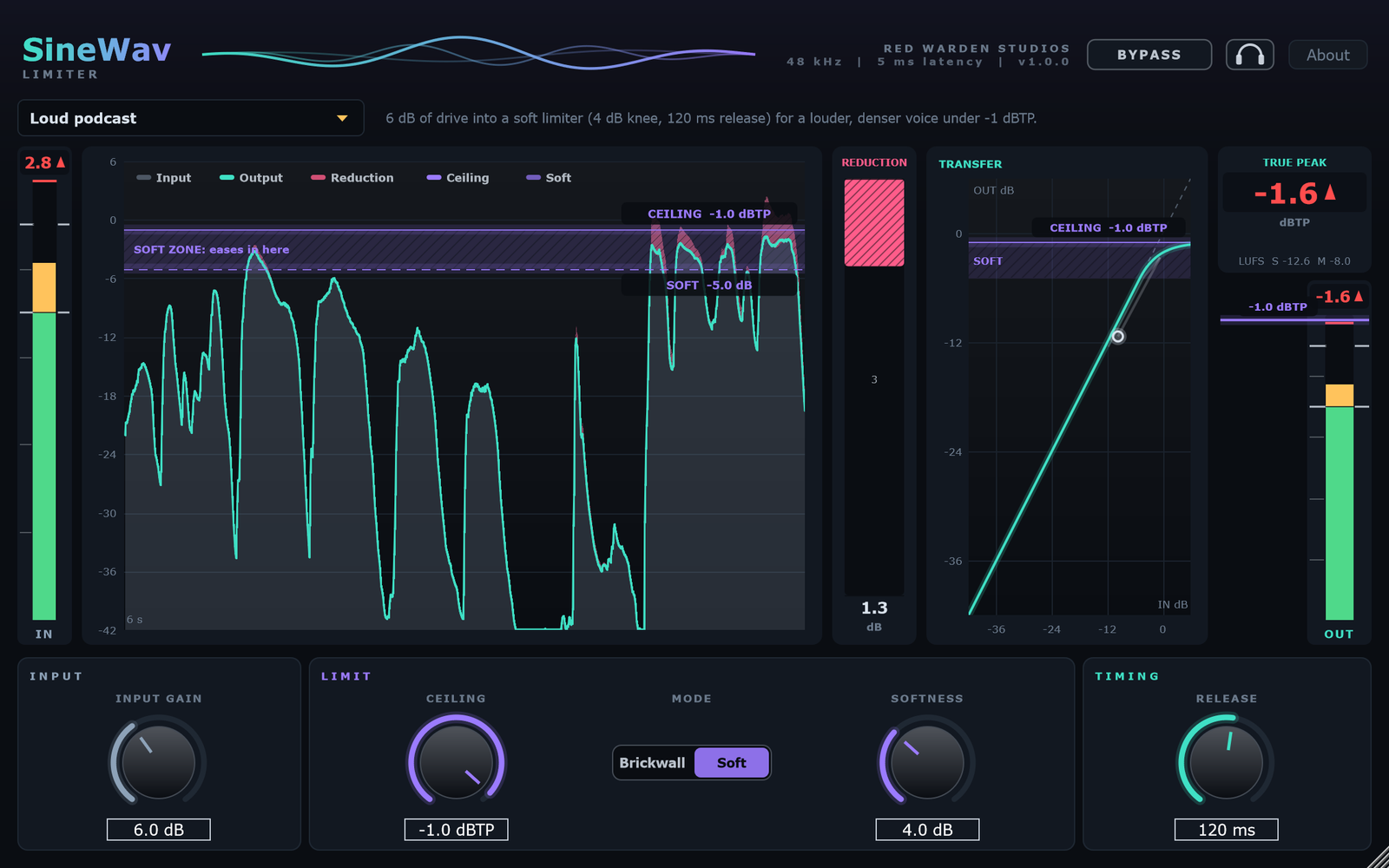Toggle the Output trace in legend
The height and width of the screenshot is (868, 1389).
(x=251, y=178)
